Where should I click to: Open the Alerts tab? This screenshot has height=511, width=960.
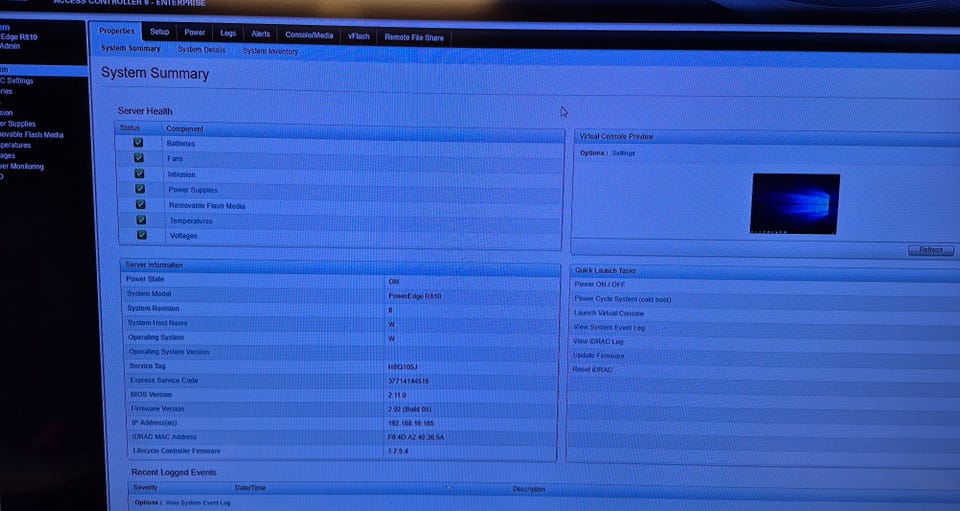click(261, 34)
